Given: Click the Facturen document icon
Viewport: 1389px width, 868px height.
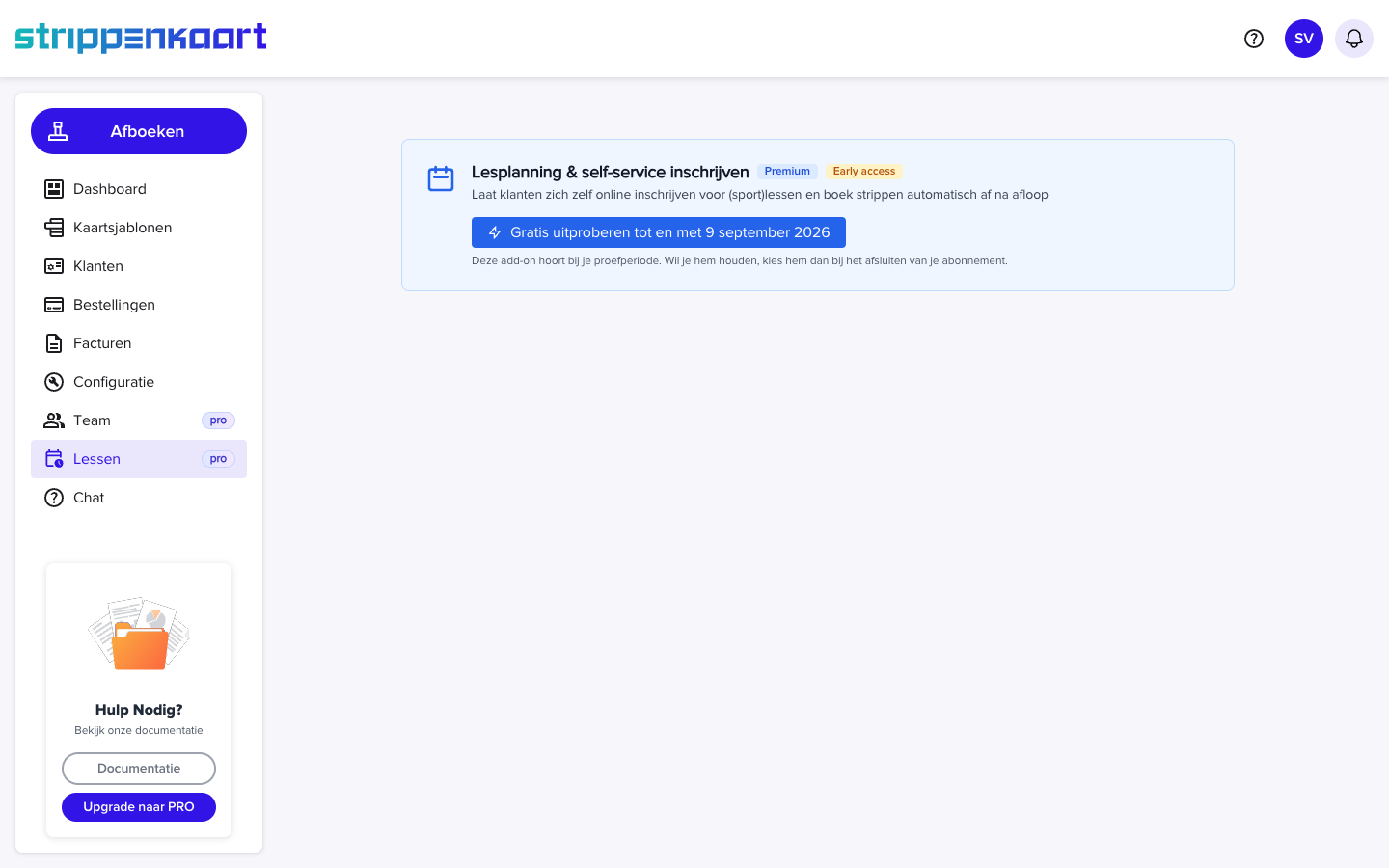Looking at the screenshot, I should coord(54,343).
